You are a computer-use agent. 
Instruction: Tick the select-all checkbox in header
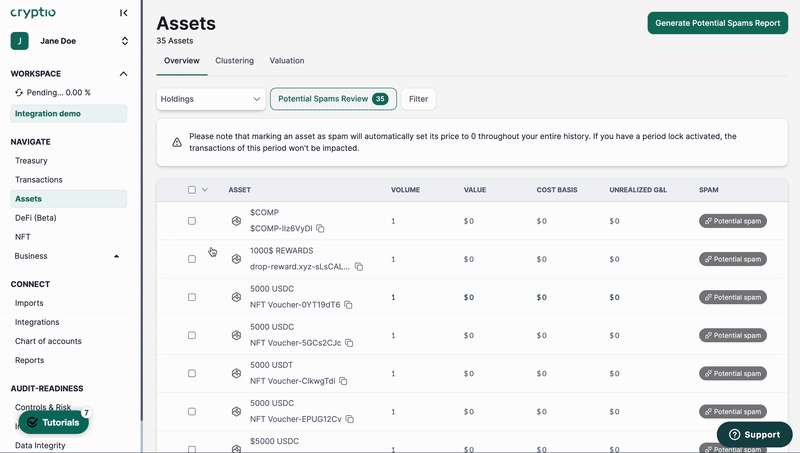(x=192, y=190)
